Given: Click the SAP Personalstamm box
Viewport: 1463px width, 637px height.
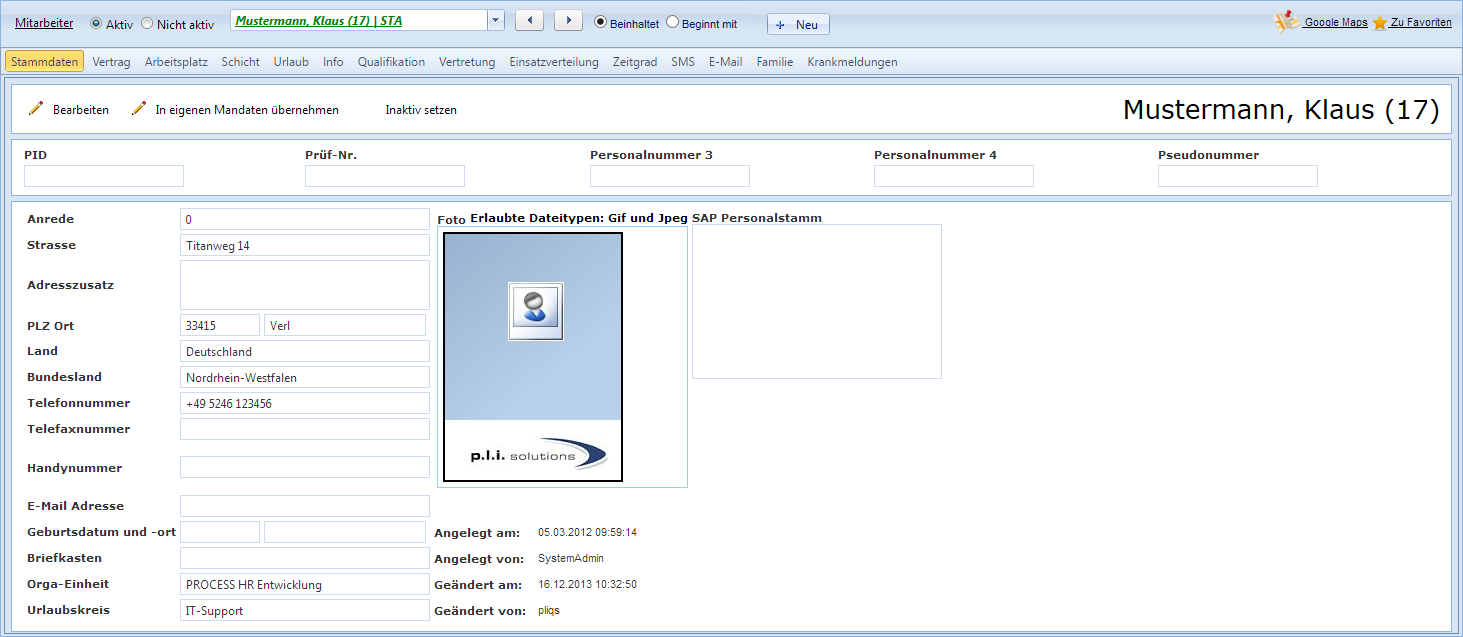Looking at the screenshot, I should coord(817,301).
